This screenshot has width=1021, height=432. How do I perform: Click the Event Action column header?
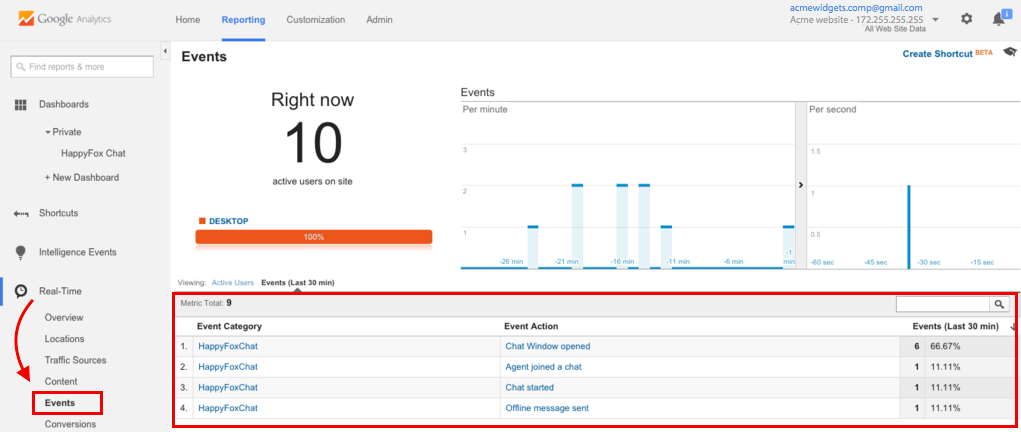click(531, 326)
